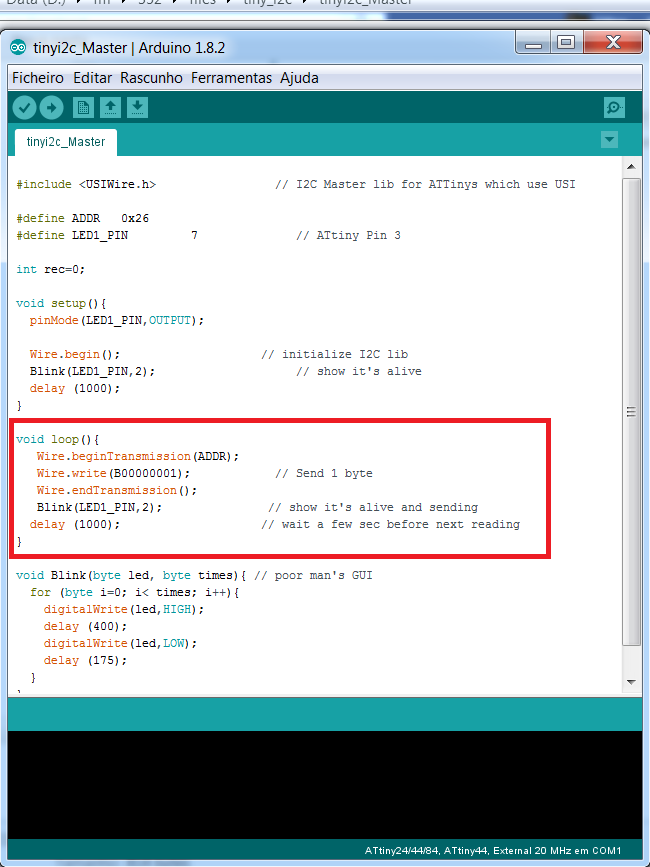
Task: Open the tab options dropdown arrow
Action: (609, 139)
